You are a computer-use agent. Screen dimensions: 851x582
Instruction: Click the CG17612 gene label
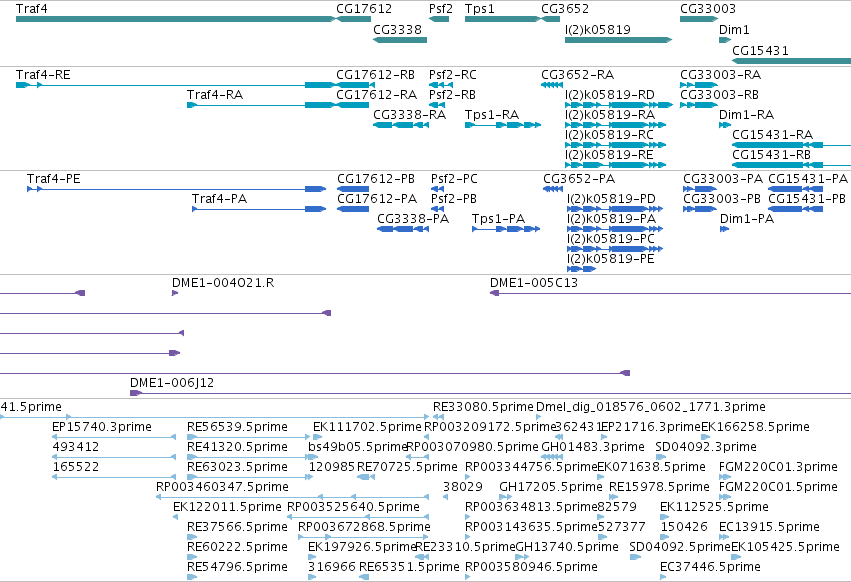364,9
